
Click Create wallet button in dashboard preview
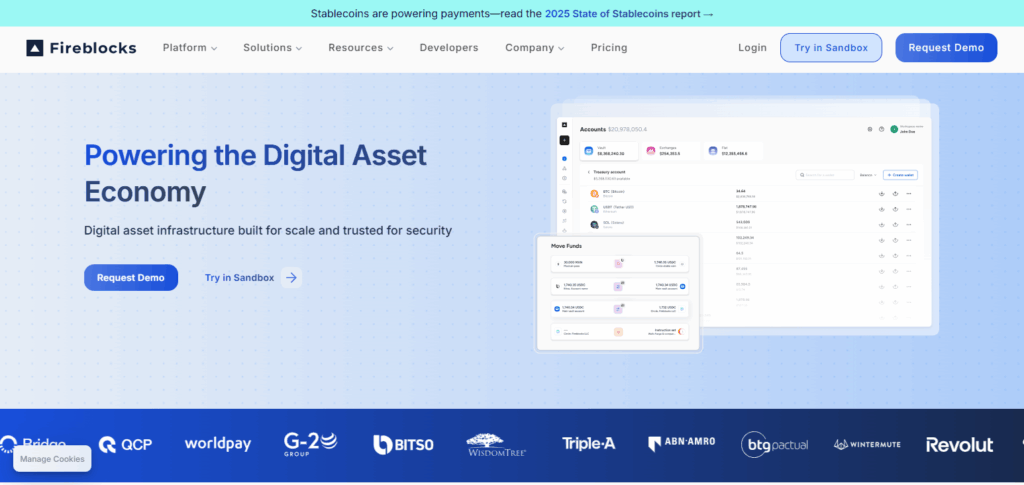tap(901, 175)
